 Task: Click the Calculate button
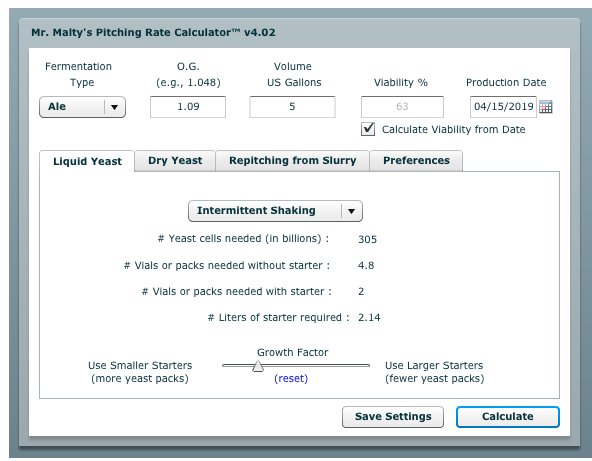coord(508,416)
